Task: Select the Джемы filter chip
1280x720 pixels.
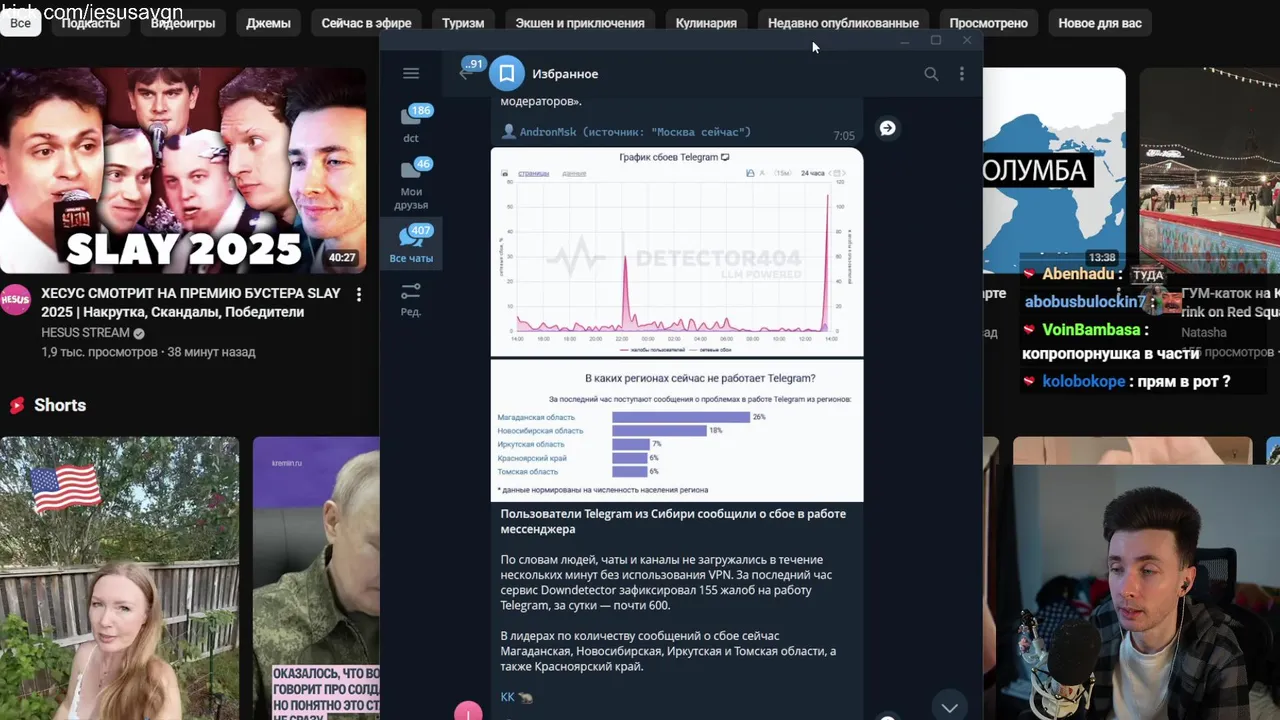Action: 268,22
